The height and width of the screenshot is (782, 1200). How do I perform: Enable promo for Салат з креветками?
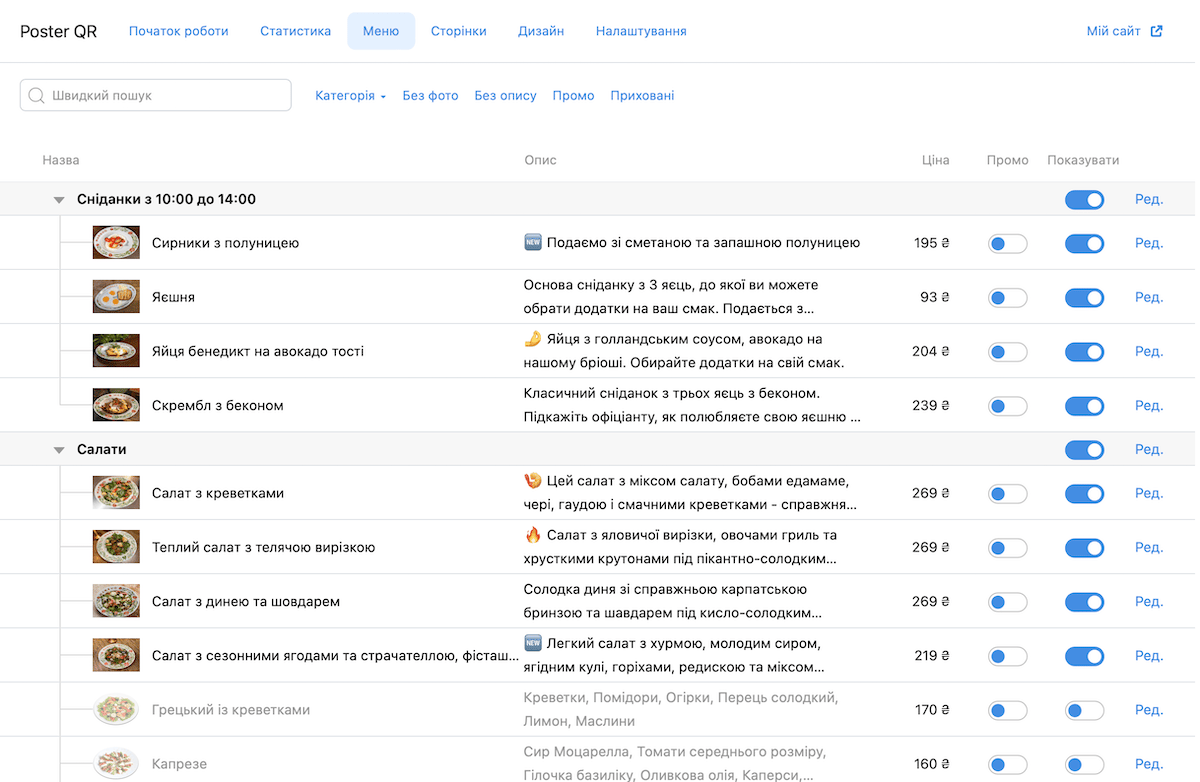click(1008, 494)
